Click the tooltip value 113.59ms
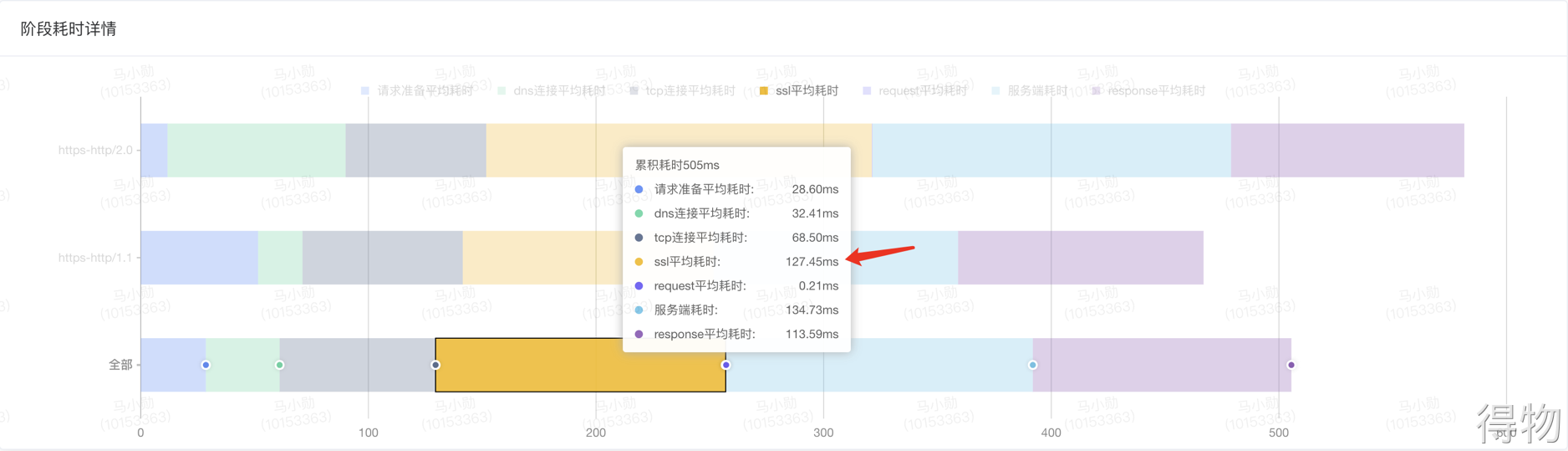 [x=812, y=335]
